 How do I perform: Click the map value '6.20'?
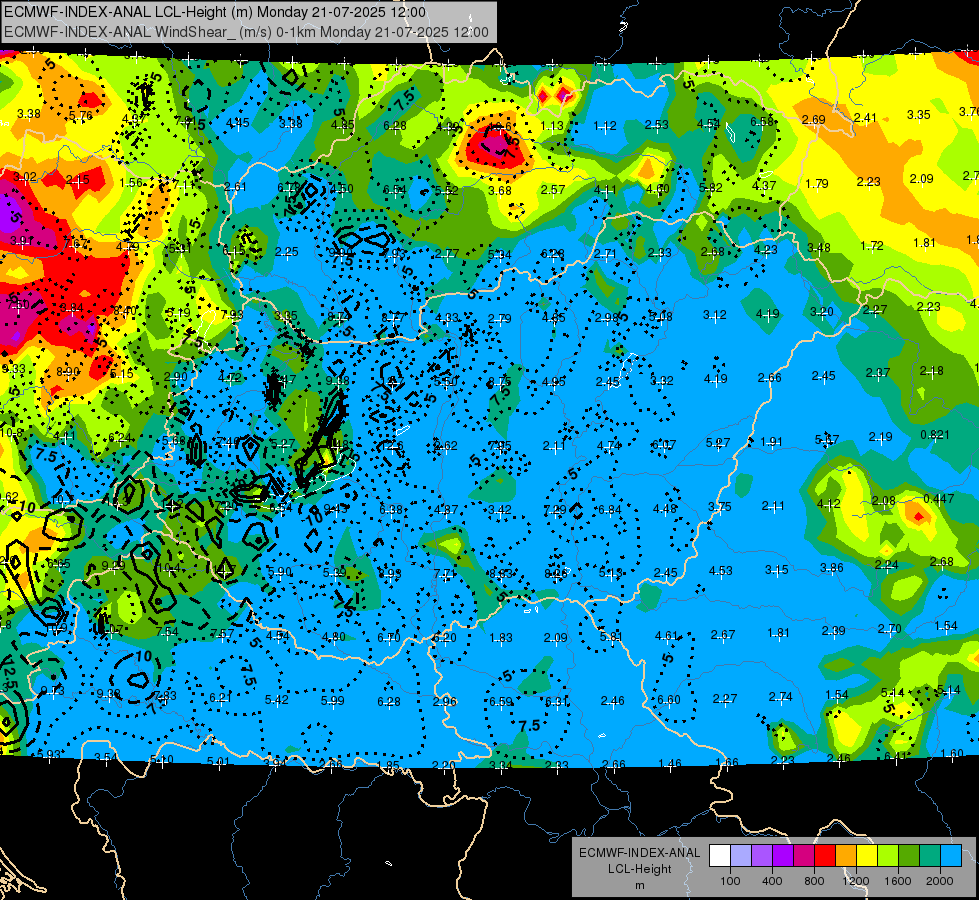[445, 638]
